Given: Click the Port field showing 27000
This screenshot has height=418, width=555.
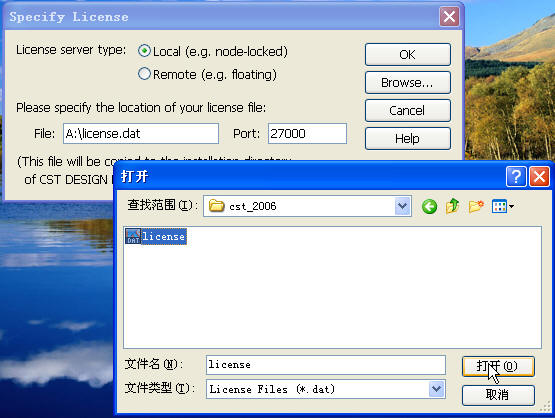Looking at the screenshot, I should (x=307, y=133).
